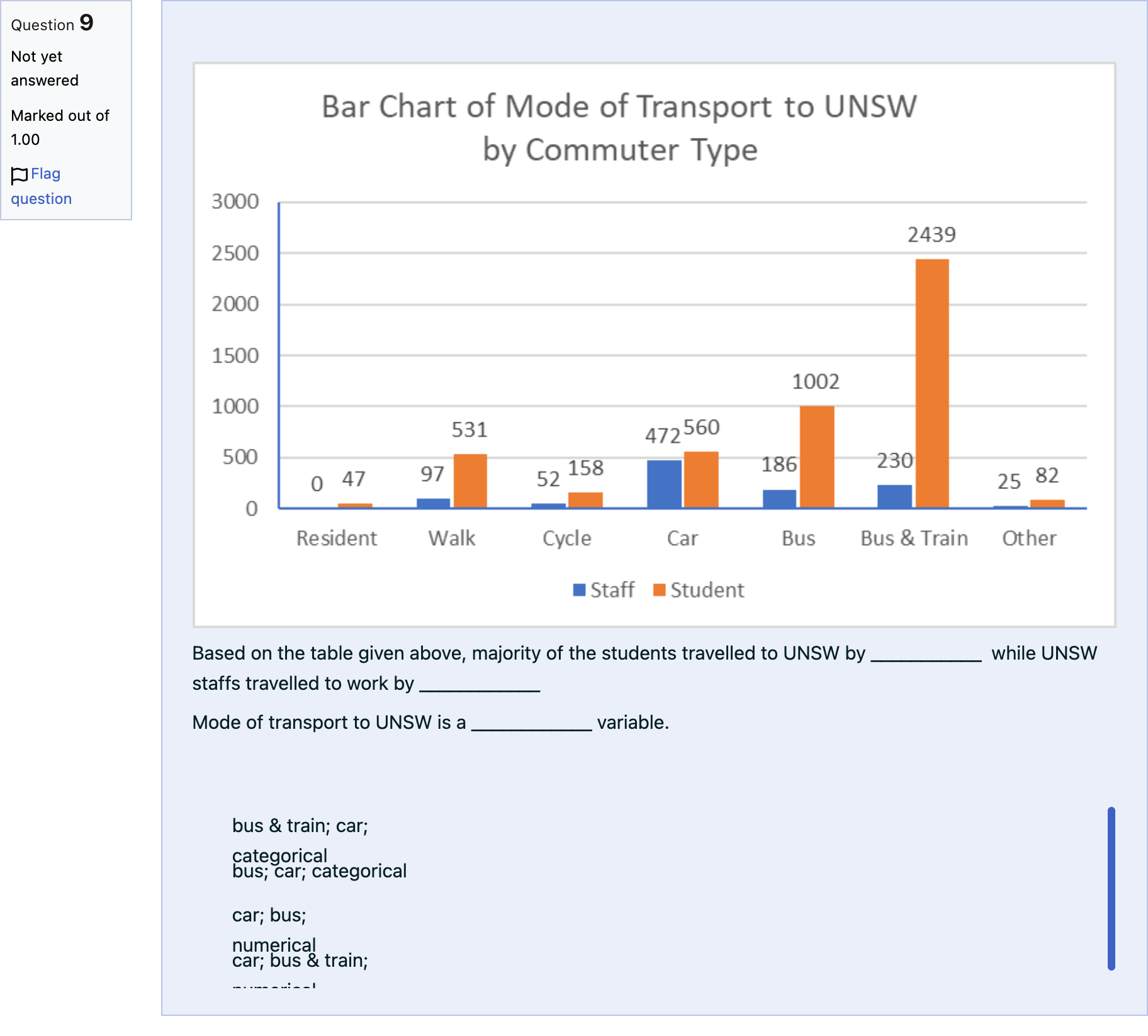Click the Resident axis category label

337,538
